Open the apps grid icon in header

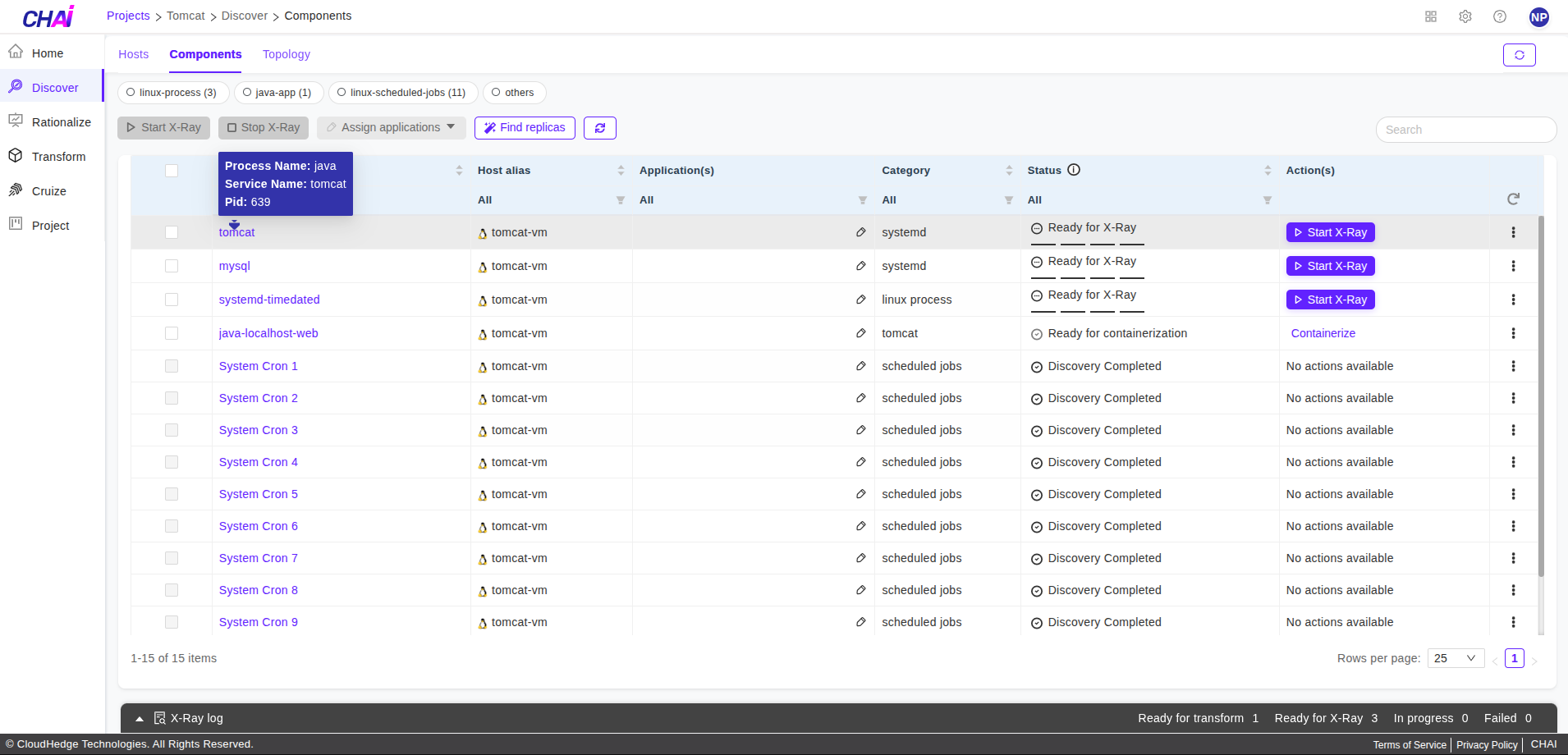point(1431,16)
